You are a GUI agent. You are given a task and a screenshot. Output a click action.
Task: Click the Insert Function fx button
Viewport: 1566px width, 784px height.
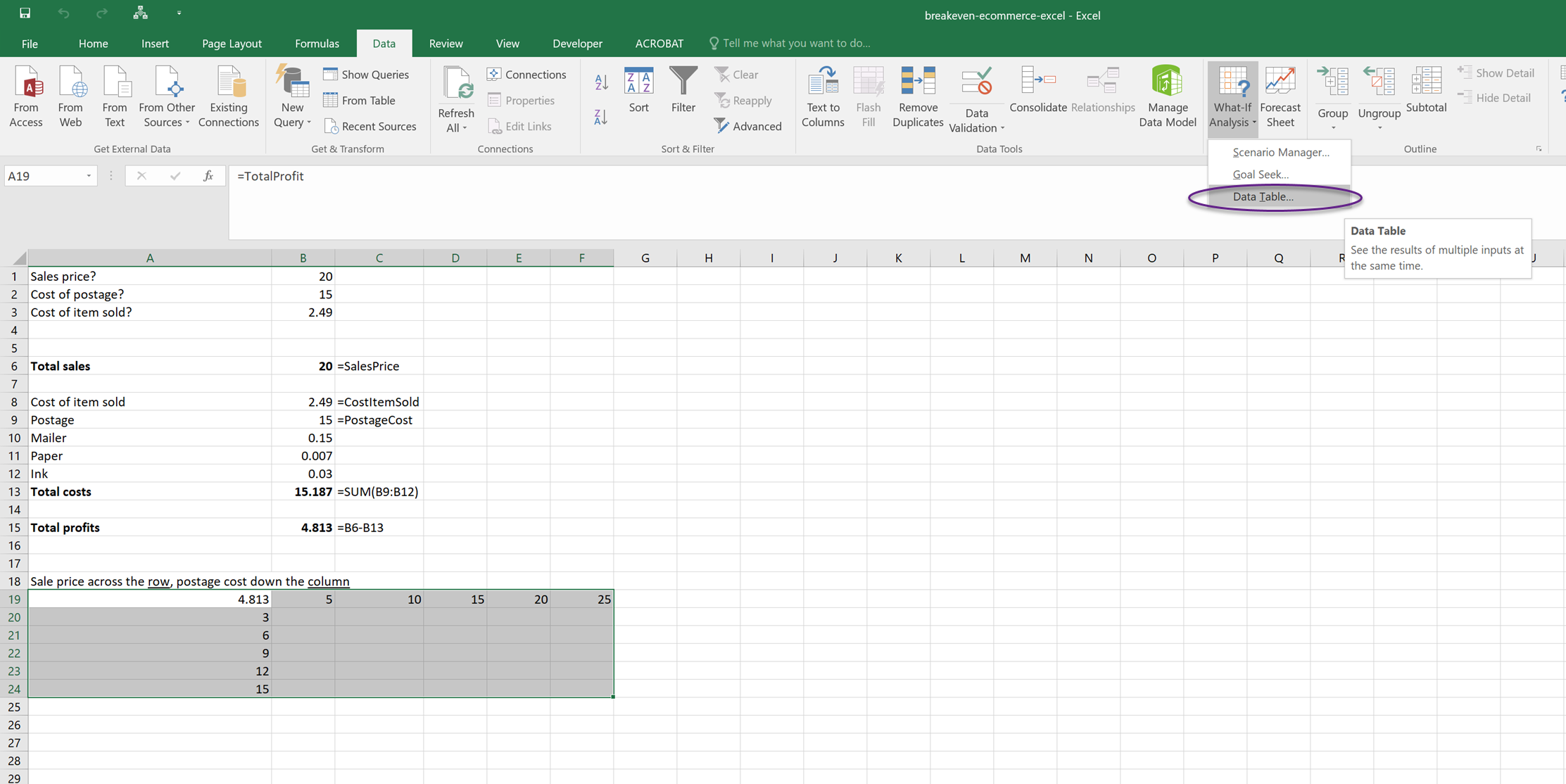(208, 176)
